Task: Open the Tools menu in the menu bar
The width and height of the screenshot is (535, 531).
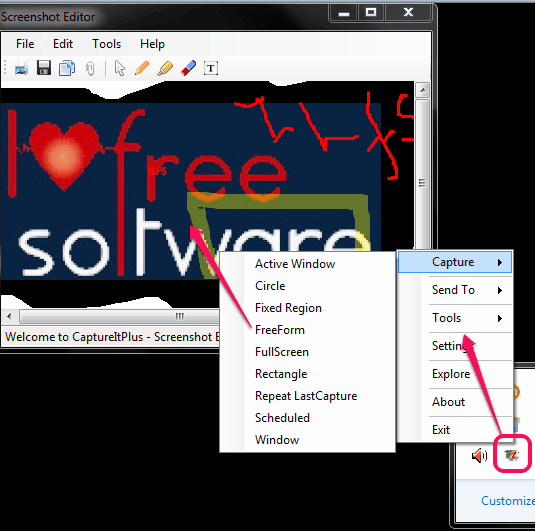Action: coord(106,44)
